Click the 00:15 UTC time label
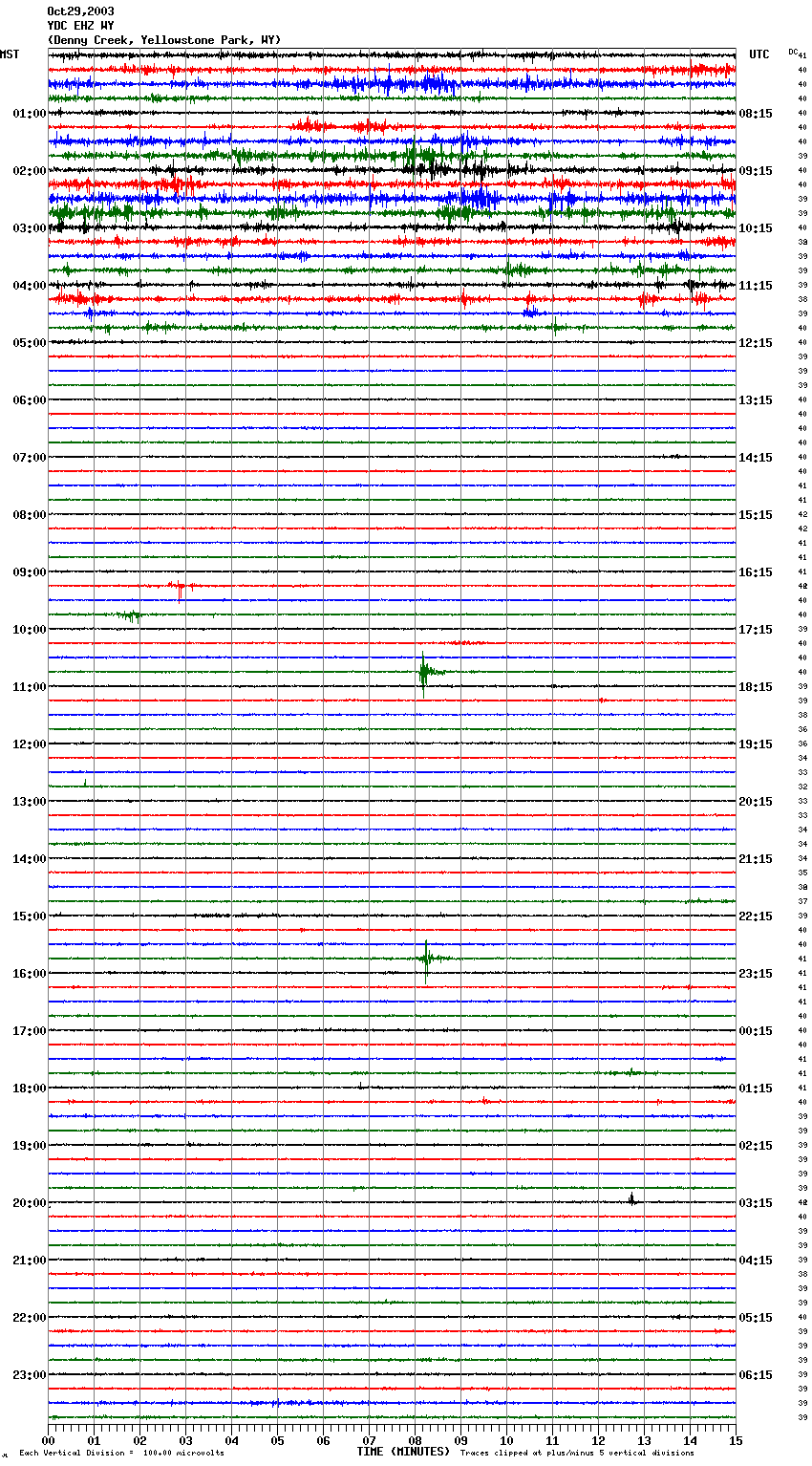This screenshot has width=812, height=1466. tap(756, 1031)
